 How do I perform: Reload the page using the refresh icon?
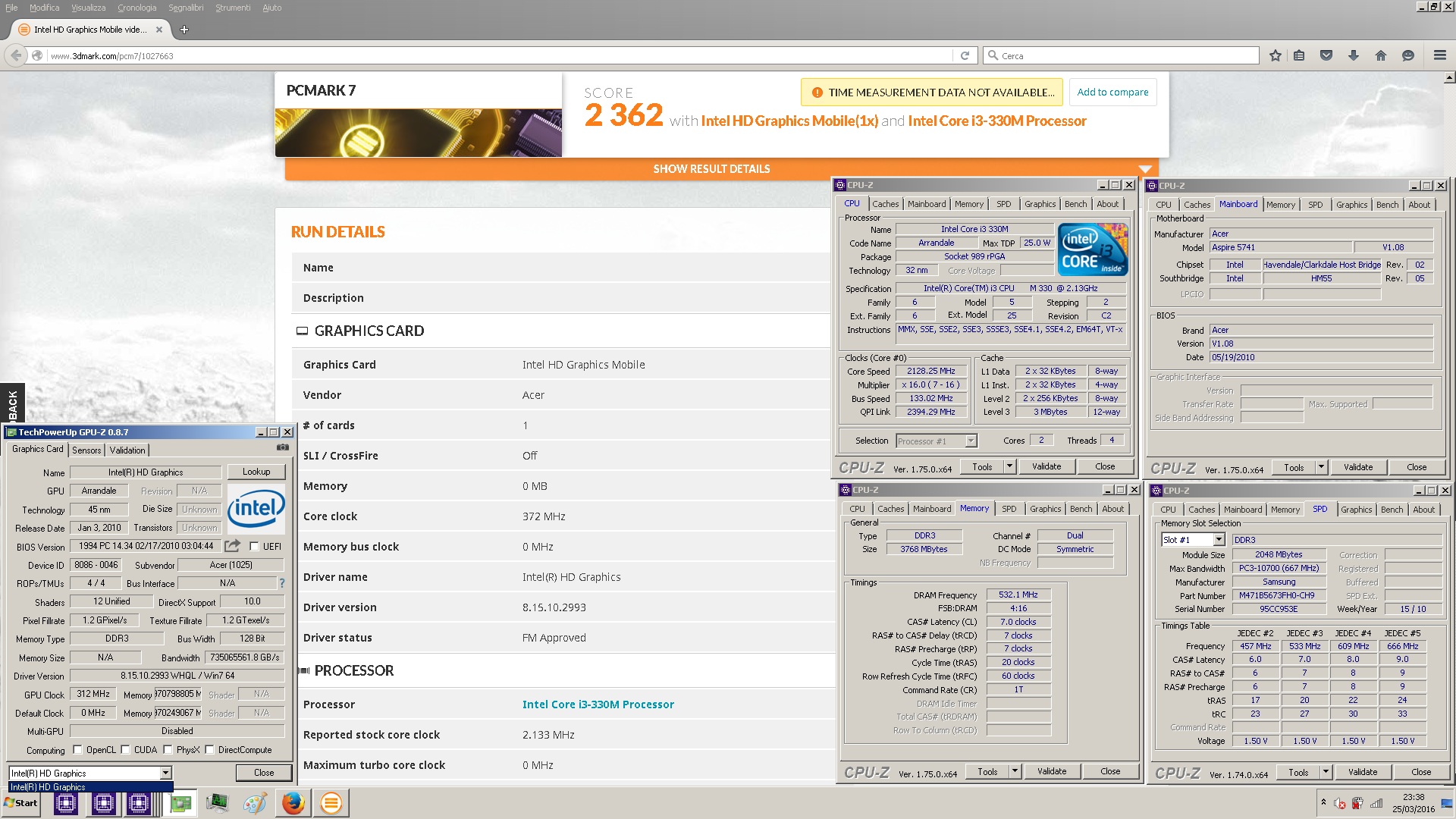pyautogui.click(x=965, y=55)
